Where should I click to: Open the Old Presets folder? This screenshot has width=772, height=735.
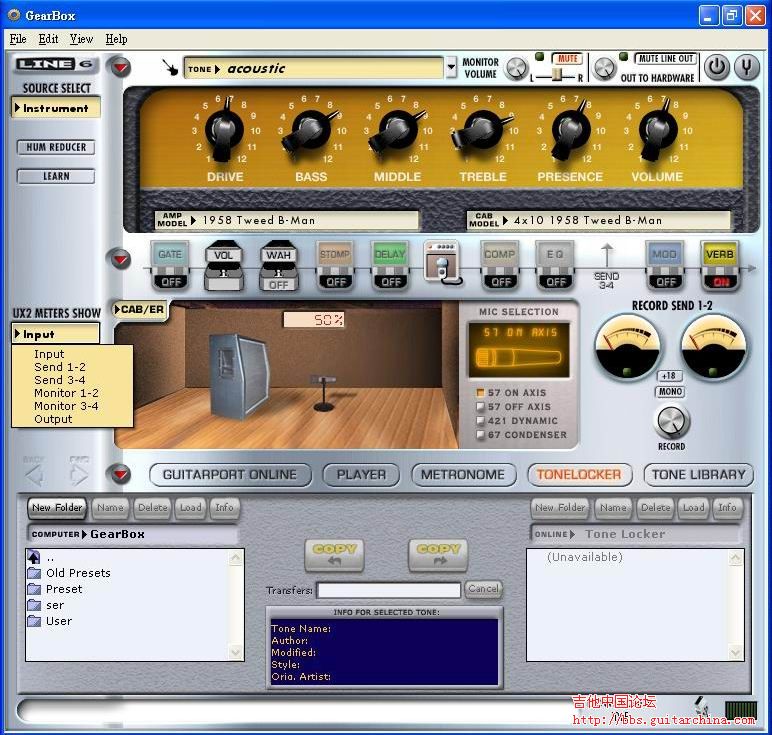point(77,573)
